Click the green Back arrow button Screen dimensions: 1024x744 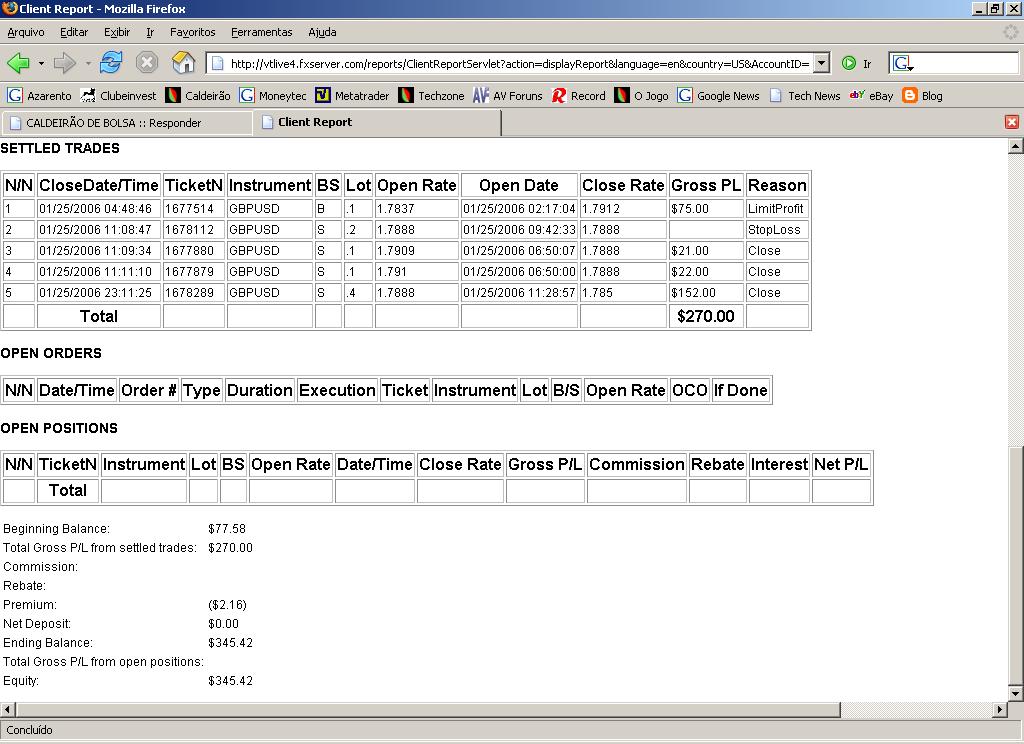coord(18,63)
